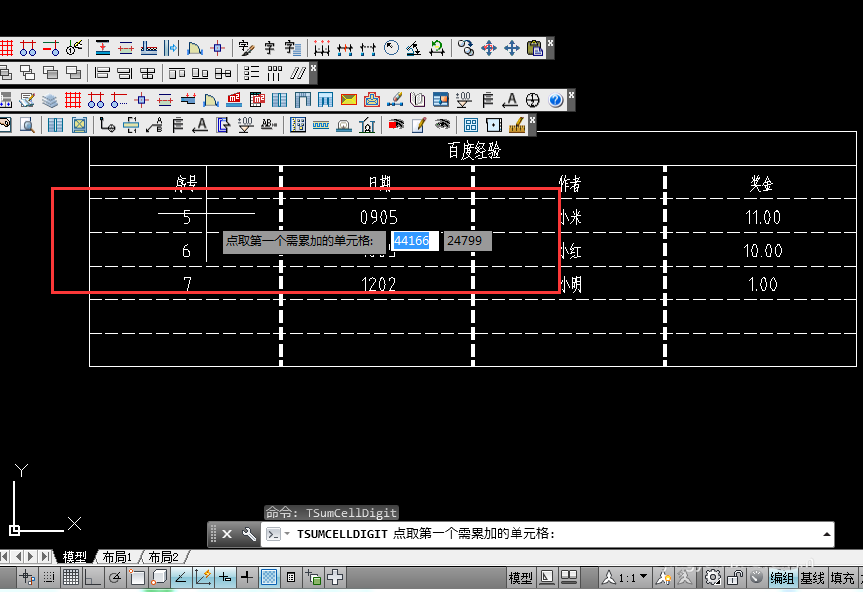Toggle 基线 baseline mode in status bar

[x=812, y=578]
